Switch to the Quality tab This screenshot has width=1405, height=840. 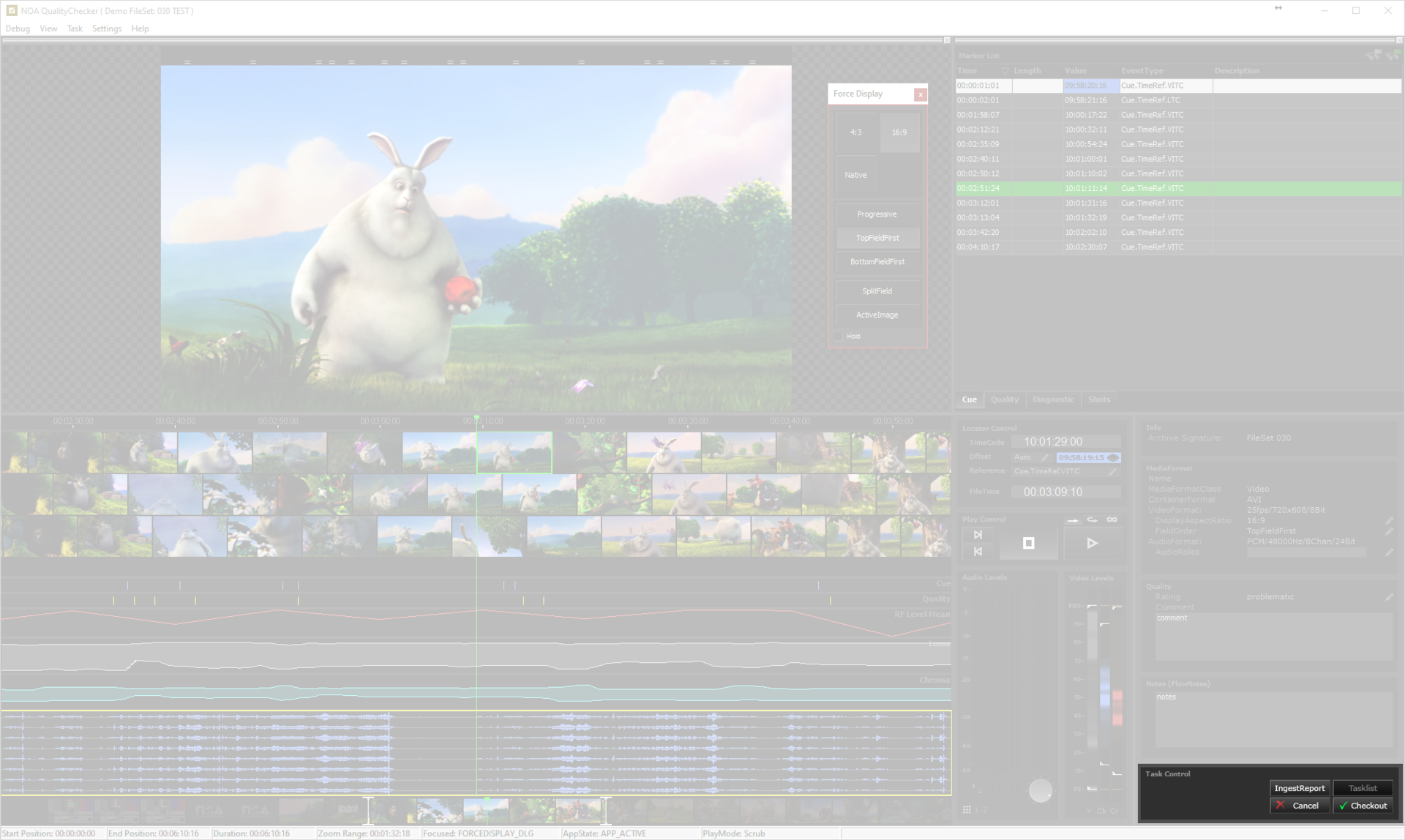[x=1004, y=400]
